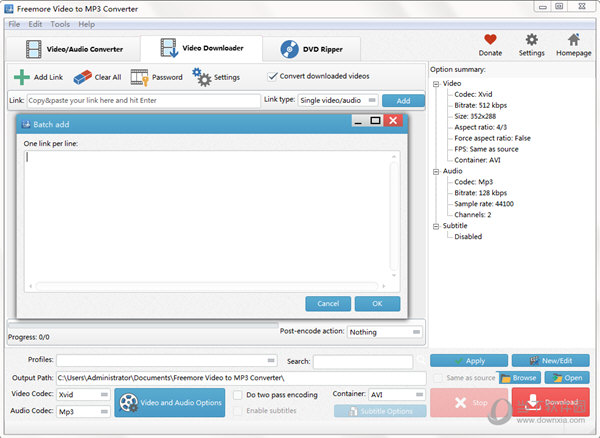The width and height of the screenshot is (600, 438).
Task: Click the Output Path field
Action: pyautogui.click(x=241, y=378)
